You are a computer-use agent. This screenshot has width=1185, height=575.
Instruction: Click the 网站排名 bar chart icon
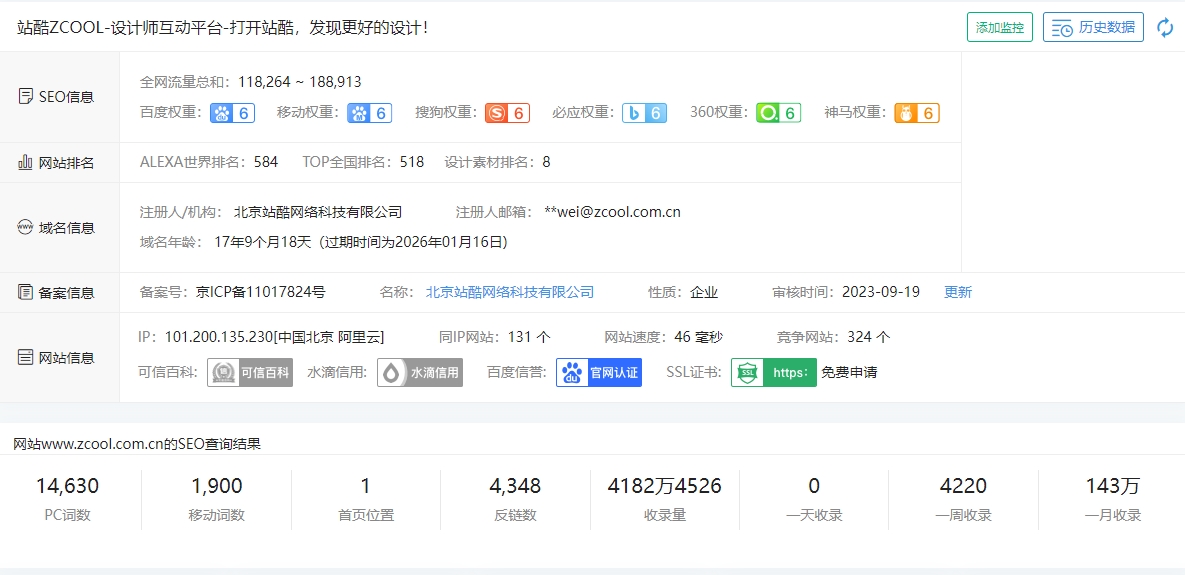click(x=26, y=162)
